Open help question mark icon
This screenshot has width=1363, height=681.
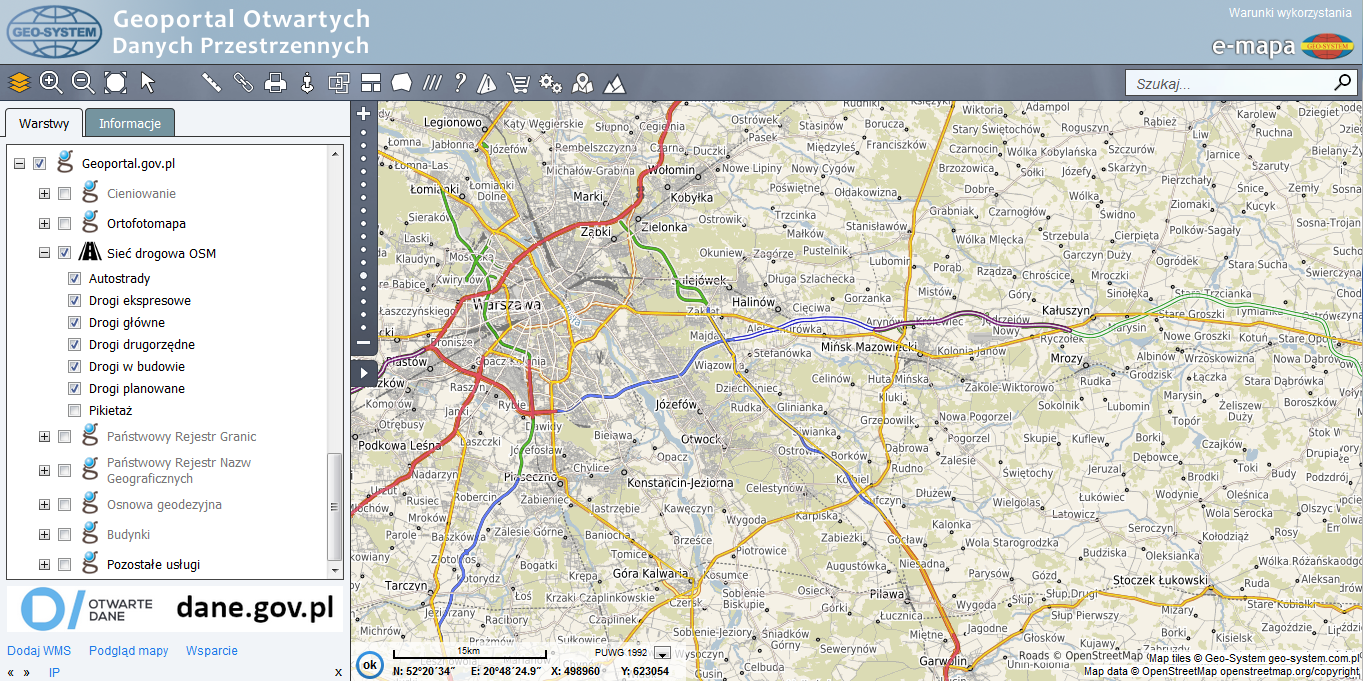pyautogui.click(x=459, y=82)
